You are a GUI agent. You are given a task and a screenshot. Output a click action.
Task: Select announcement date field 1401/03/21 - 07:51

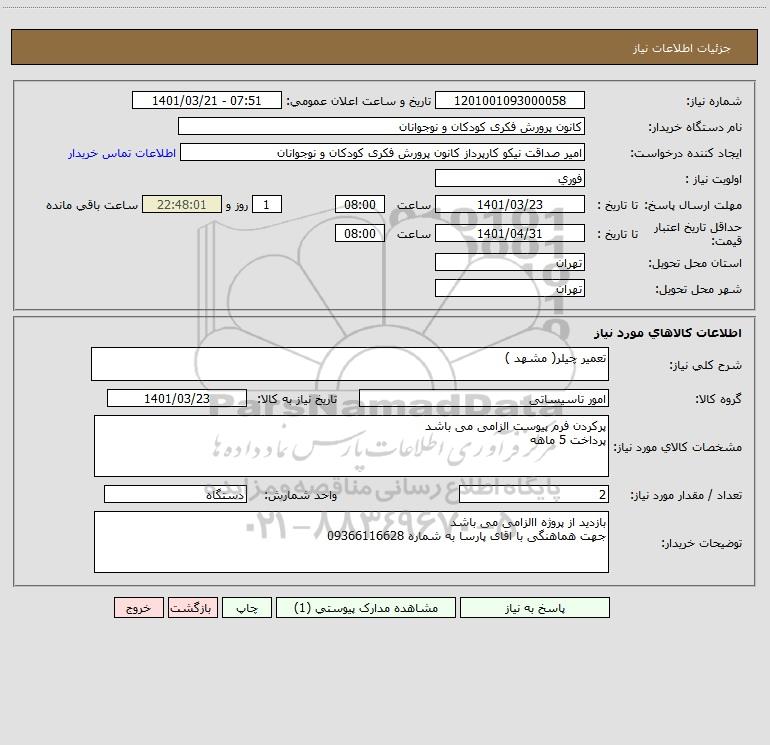[x=207, y=101]
